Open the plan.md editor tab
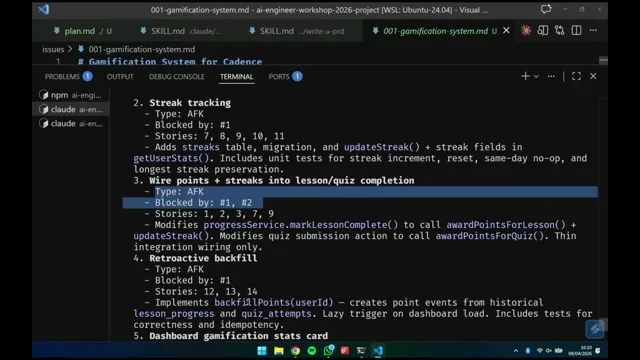Image resolution: width=640 pixels, height=360 pixels. pos(82,31)
